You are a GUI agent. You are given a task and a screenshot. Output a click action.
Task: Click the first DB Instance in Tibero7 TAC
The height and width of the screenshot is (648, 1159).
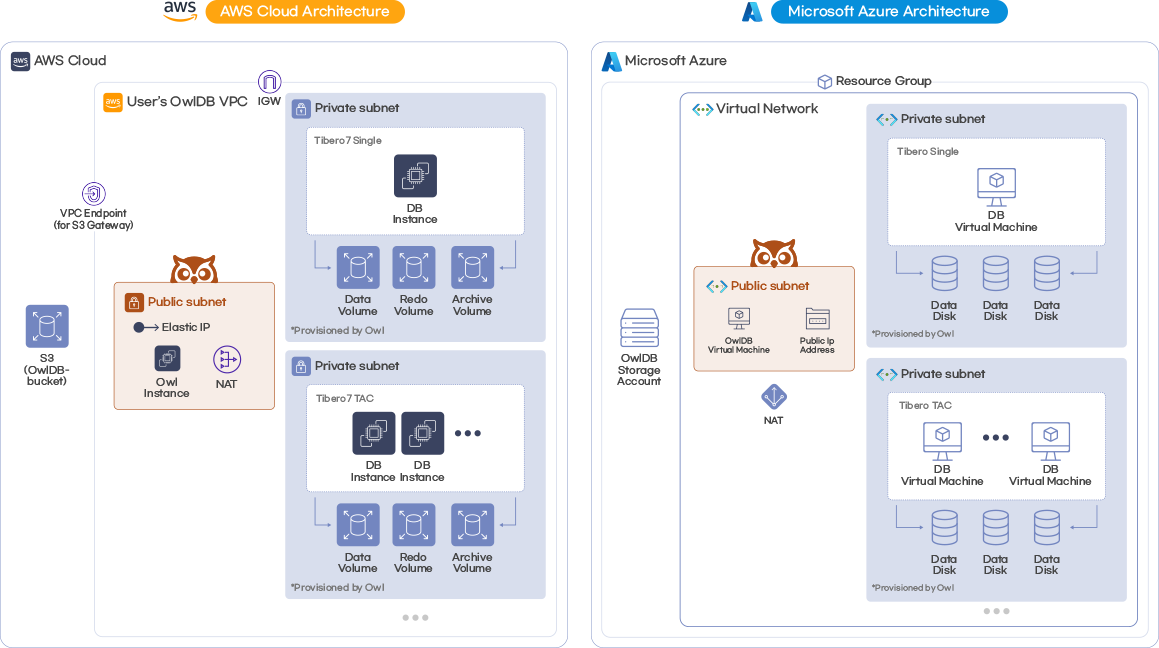373,433
